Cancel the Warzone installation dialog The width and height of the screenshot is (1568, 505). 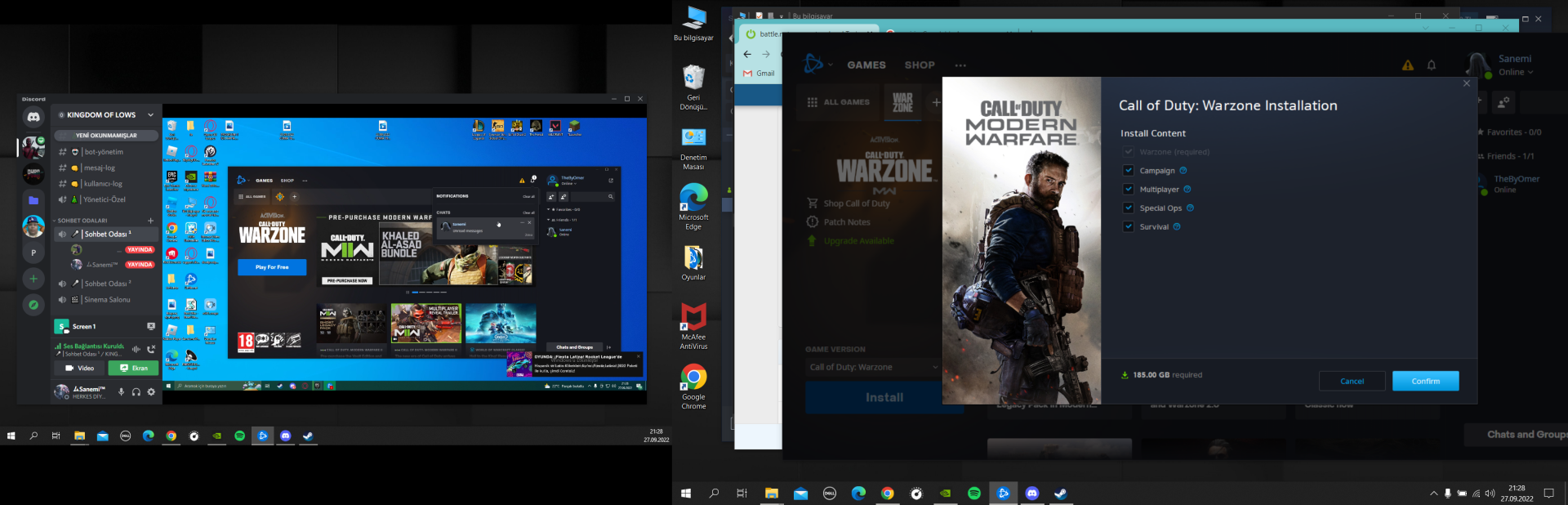1352,381
